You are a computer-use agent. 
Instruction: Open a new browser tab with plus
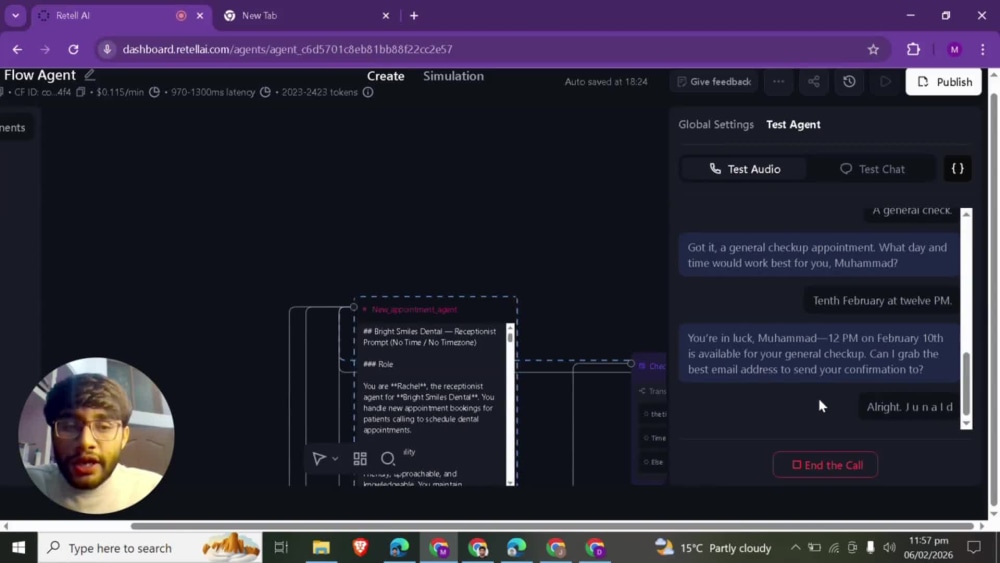tap(414, 15)
